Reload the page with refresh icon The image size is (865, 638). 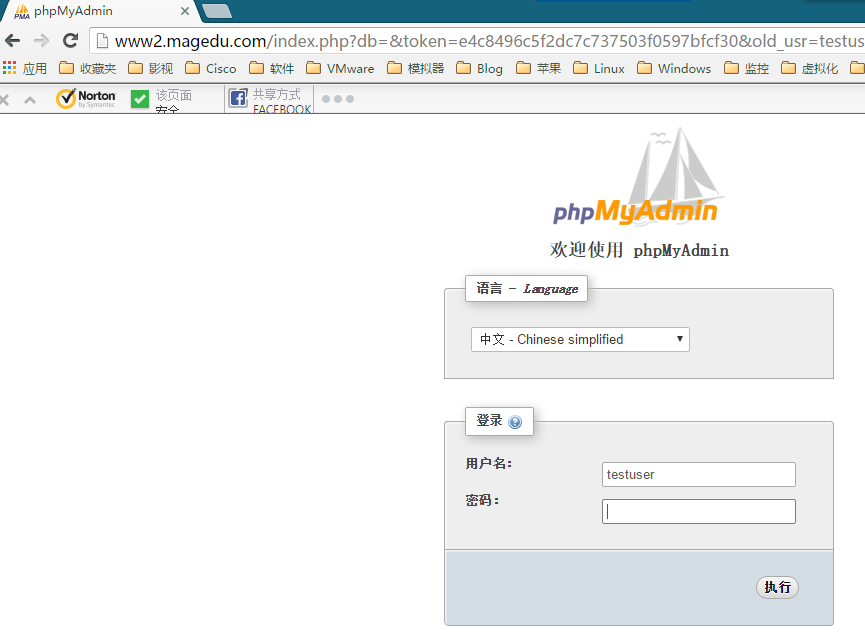pyautogui.click(x=70, y=40)
